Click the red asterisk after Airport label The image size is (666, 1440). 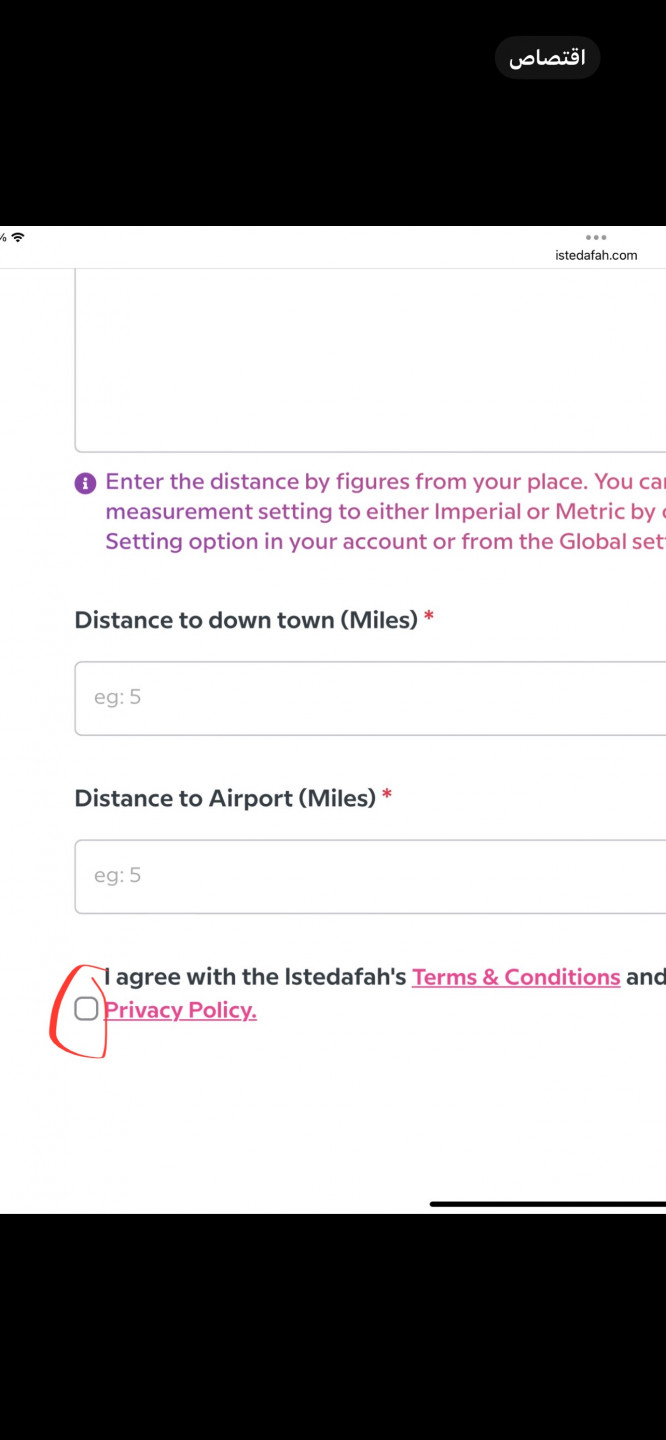click(387, 796)
